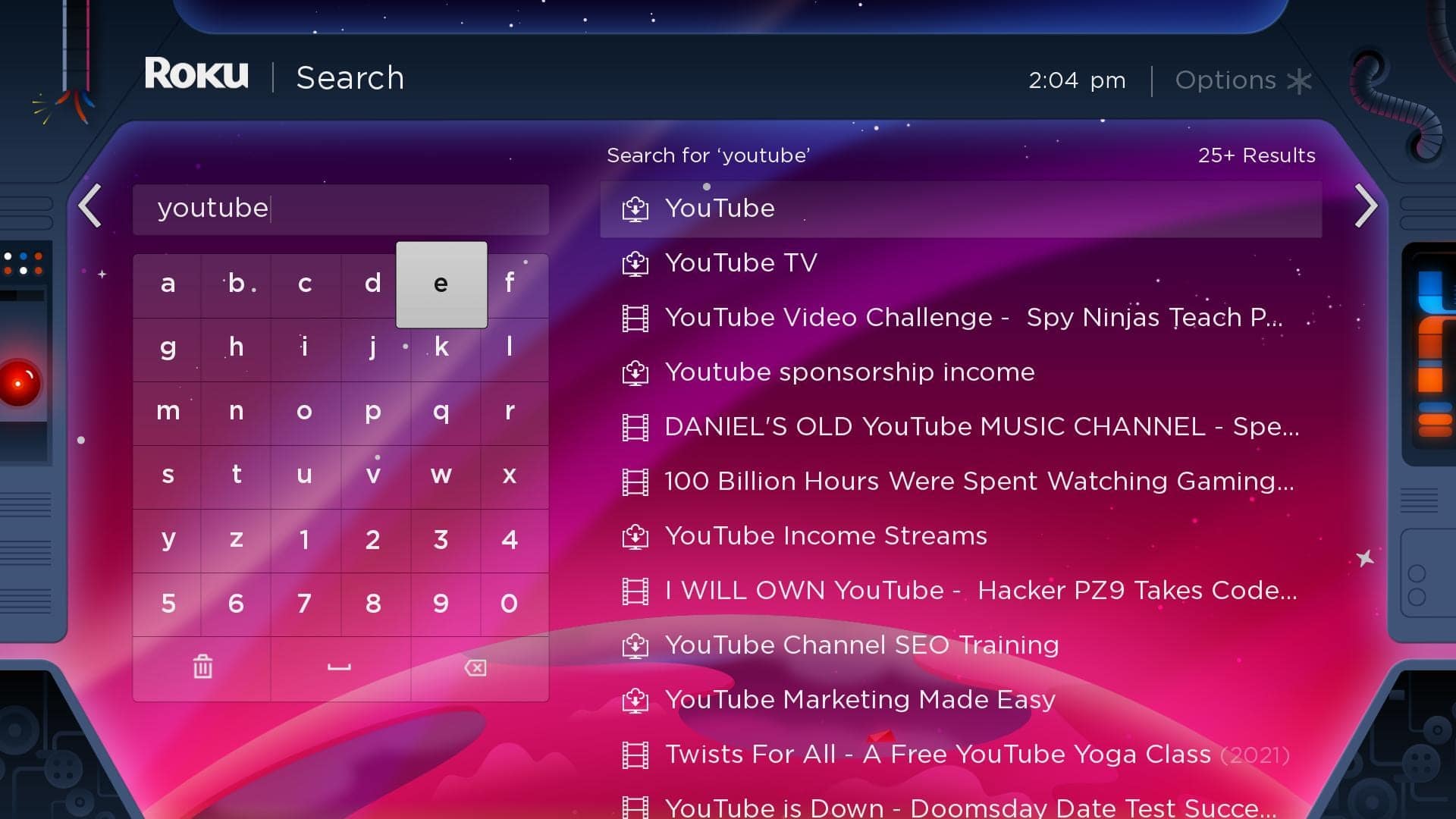The width and height of the screenshot is (1456, 819).
Task: Select the letter z key
Action: [236, 539]
